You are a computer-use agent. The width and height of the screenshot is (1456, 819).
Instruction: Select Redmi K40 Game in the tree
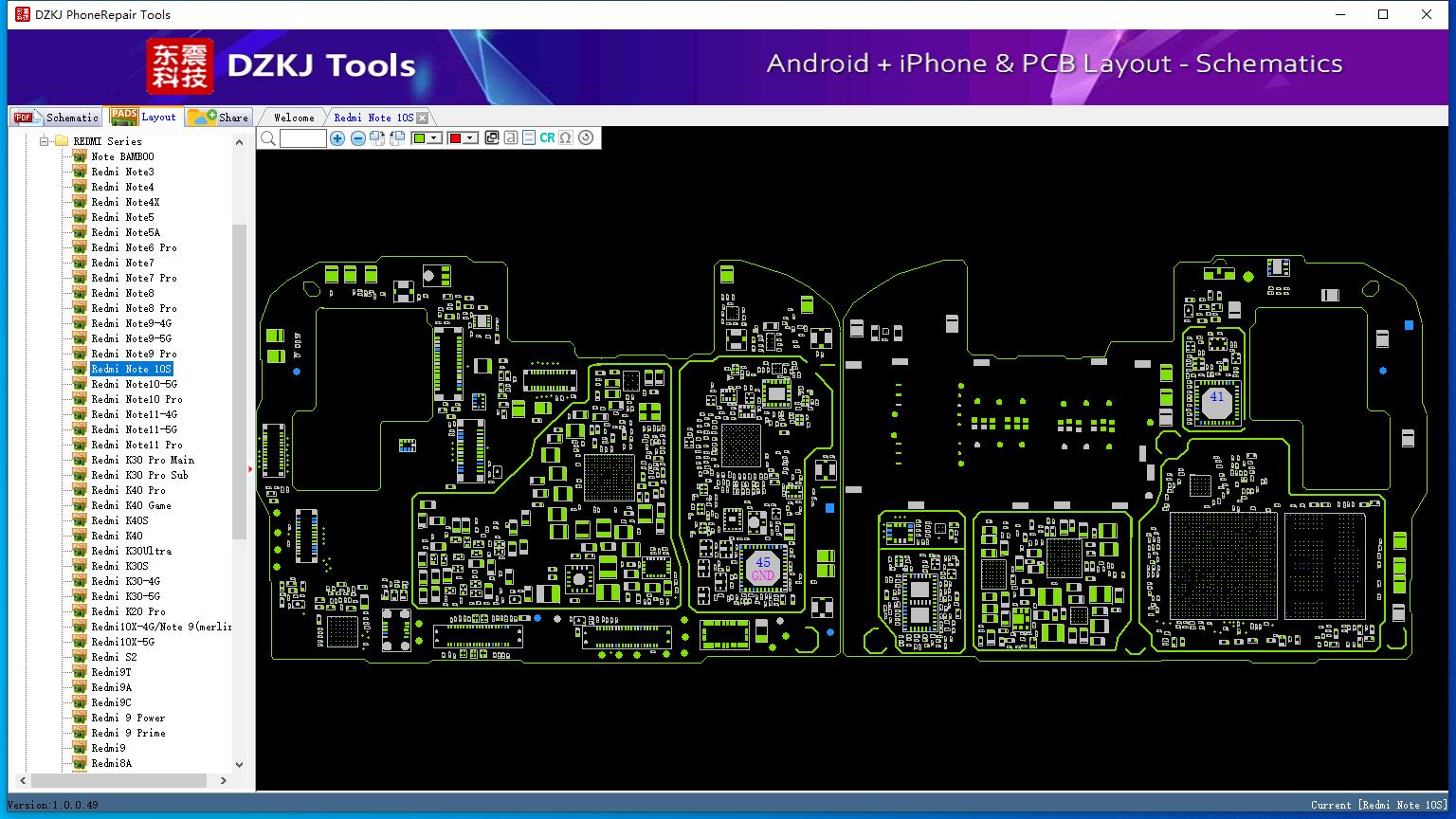click(x=131, y=505)
